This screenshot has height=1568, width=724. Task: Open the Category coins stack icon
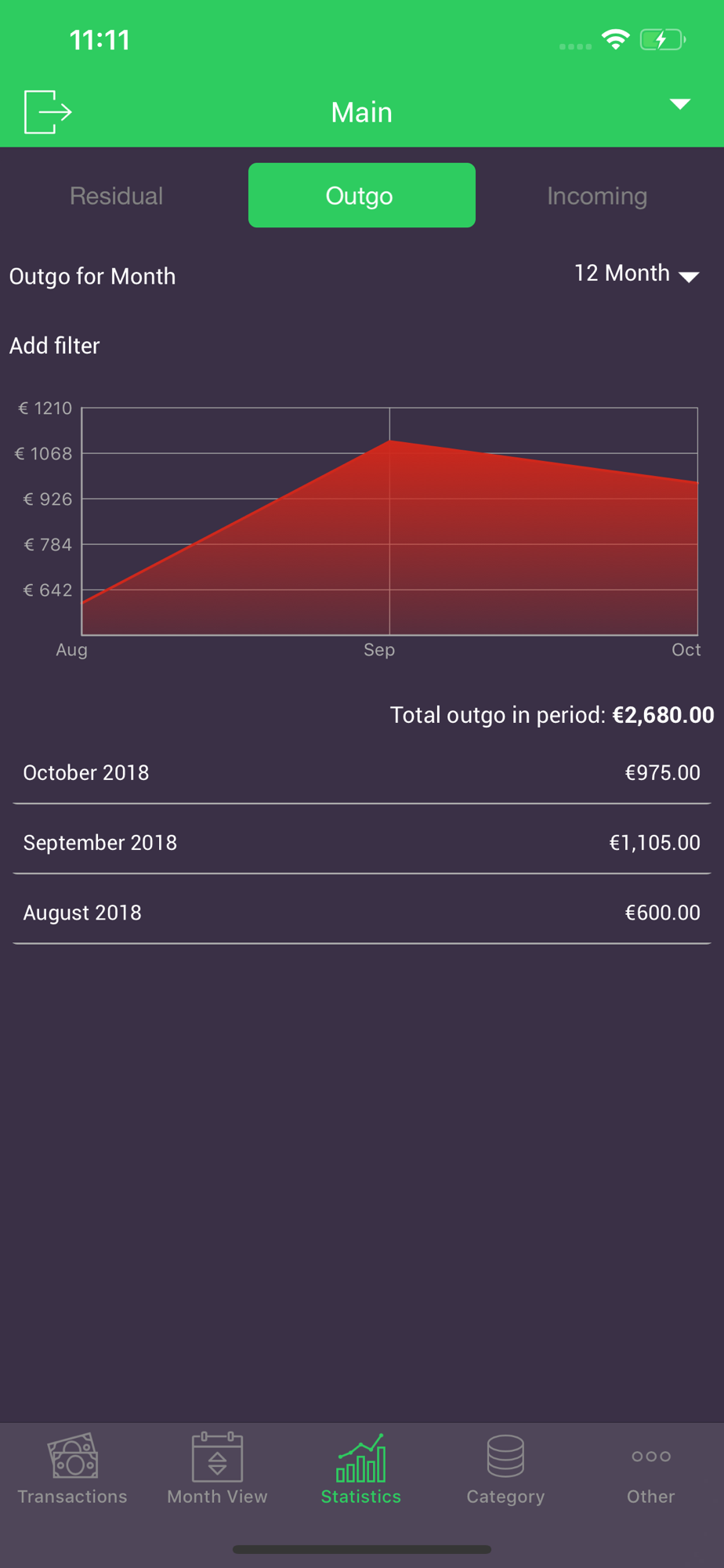(x=505, y=1457)
